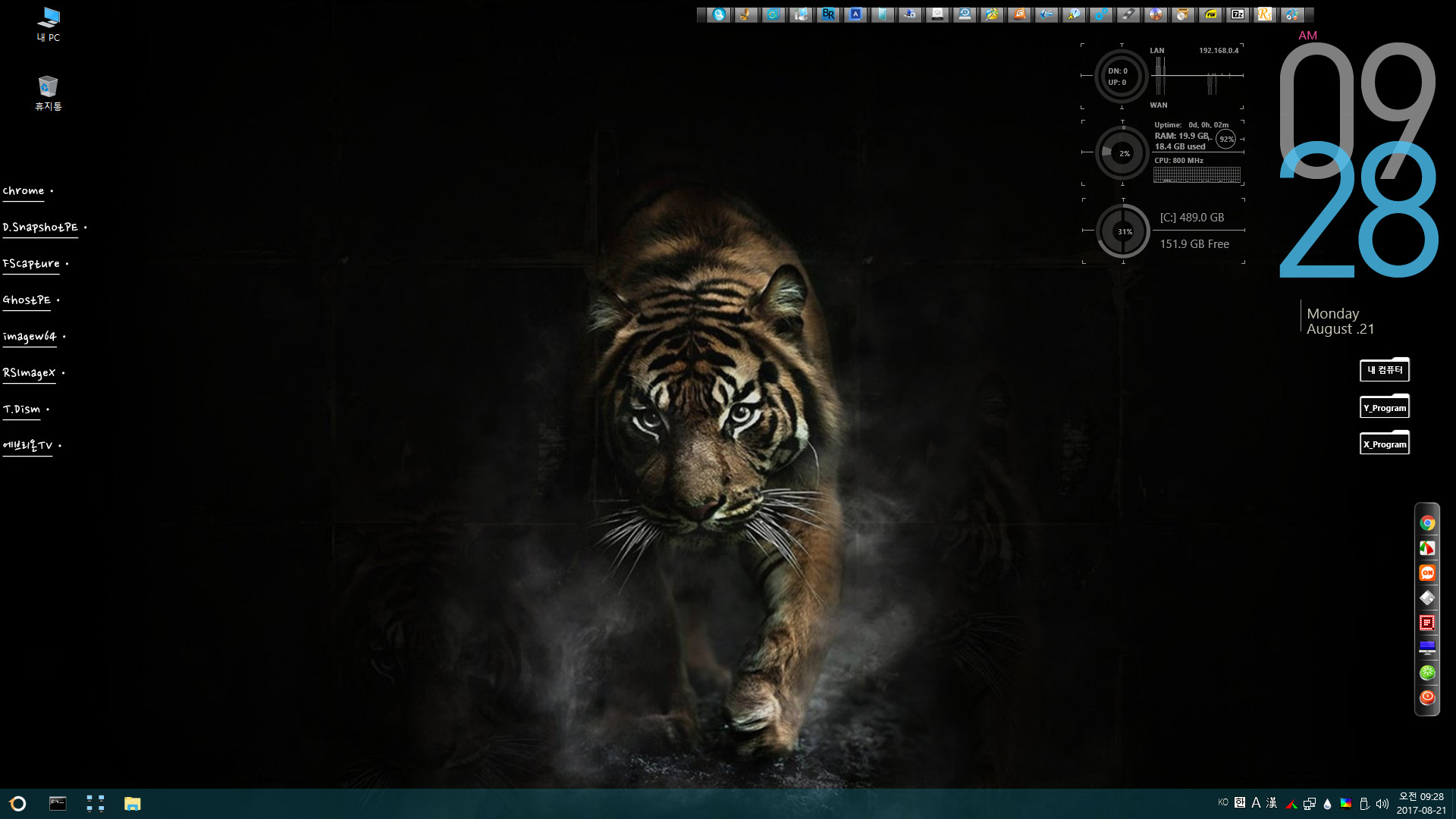The image size is (1456, 819).
Task: Click the red power button in right dock
Action: (x=1427, y=698)
